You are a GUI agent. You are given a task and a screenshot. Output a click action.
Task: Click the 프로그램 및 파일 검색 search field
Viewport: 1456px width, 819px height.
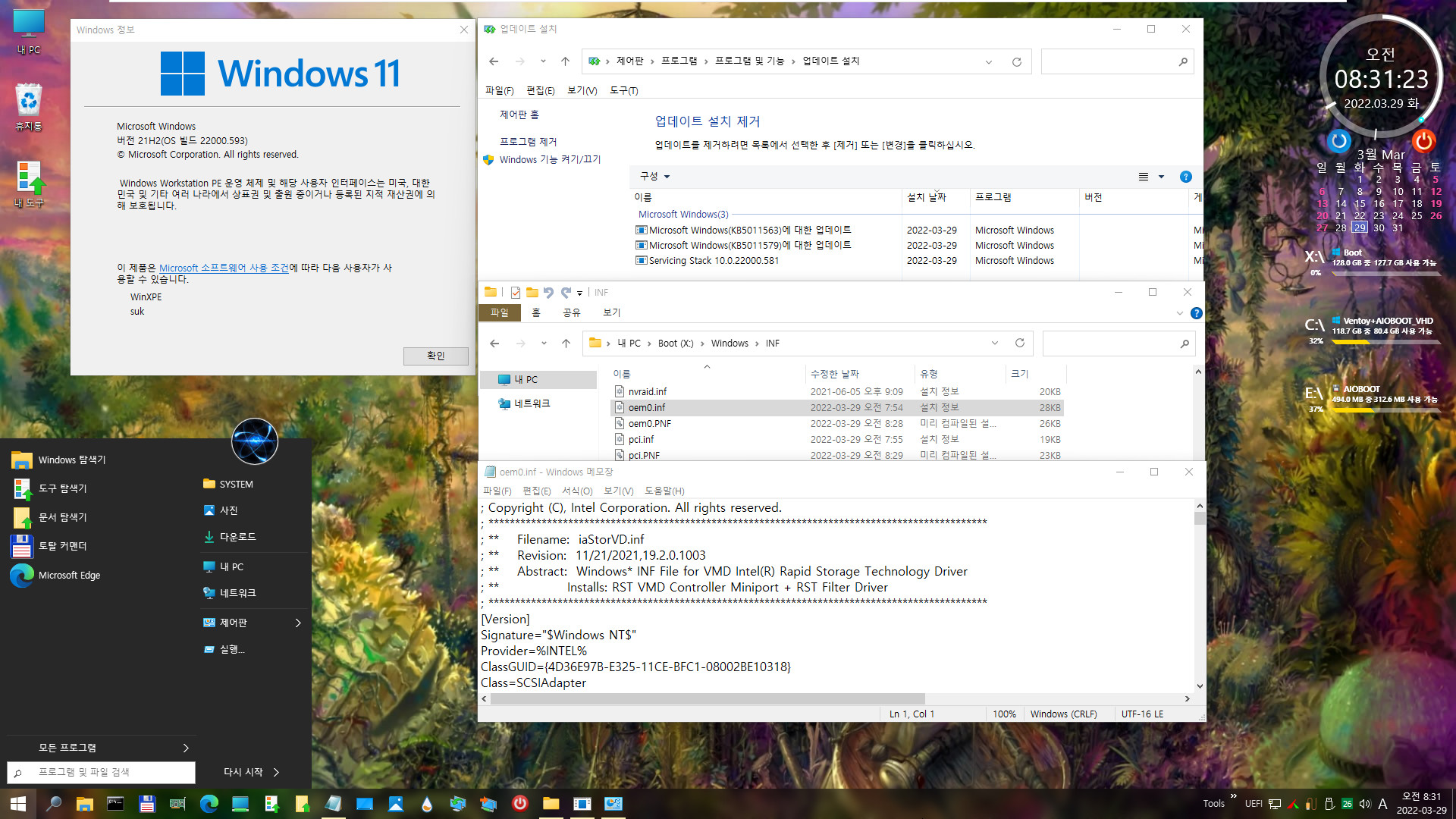(x=101, y=772)
